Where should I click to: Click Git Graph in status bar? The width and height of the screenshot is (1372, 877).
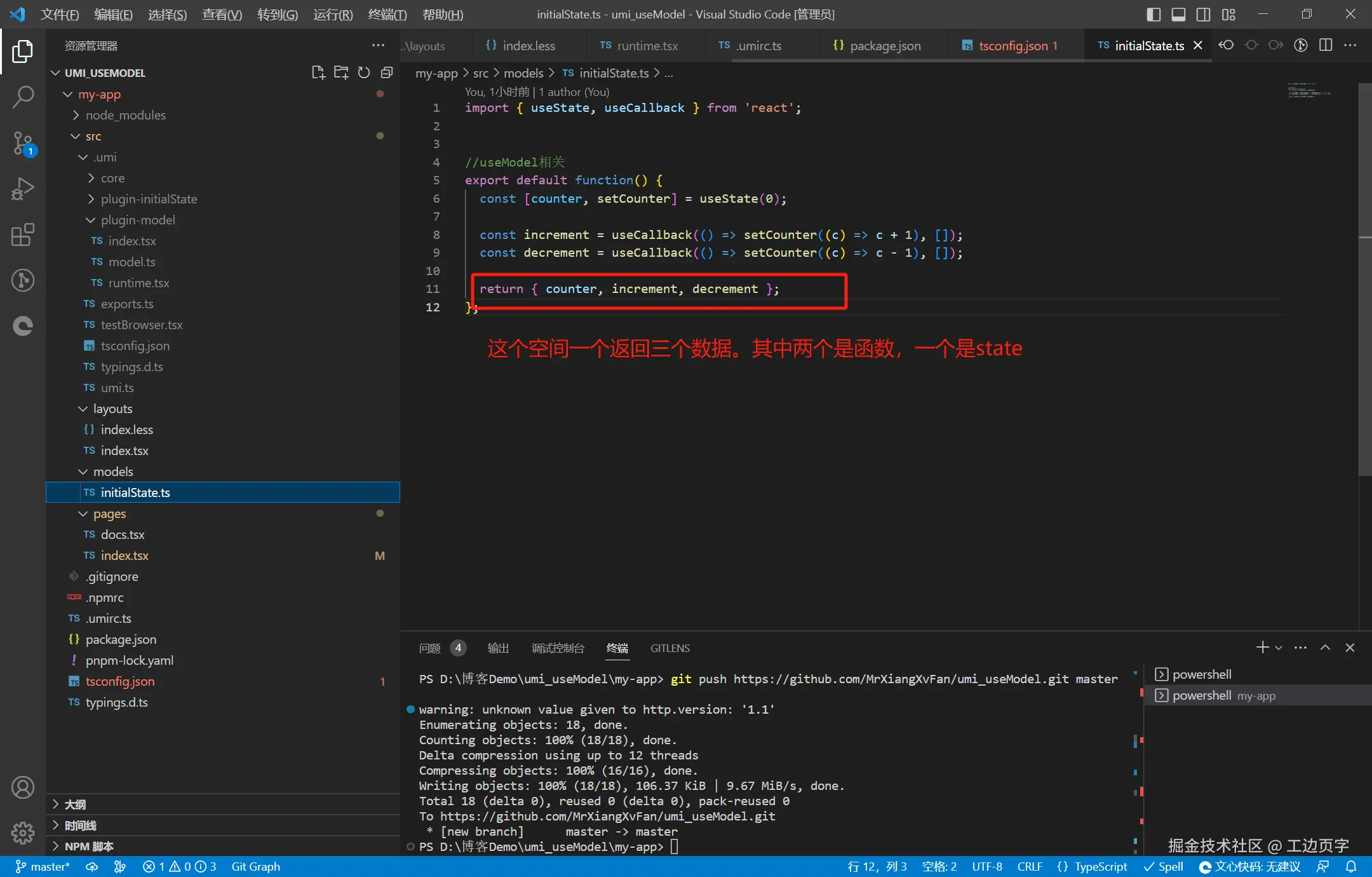coord(255,867)
